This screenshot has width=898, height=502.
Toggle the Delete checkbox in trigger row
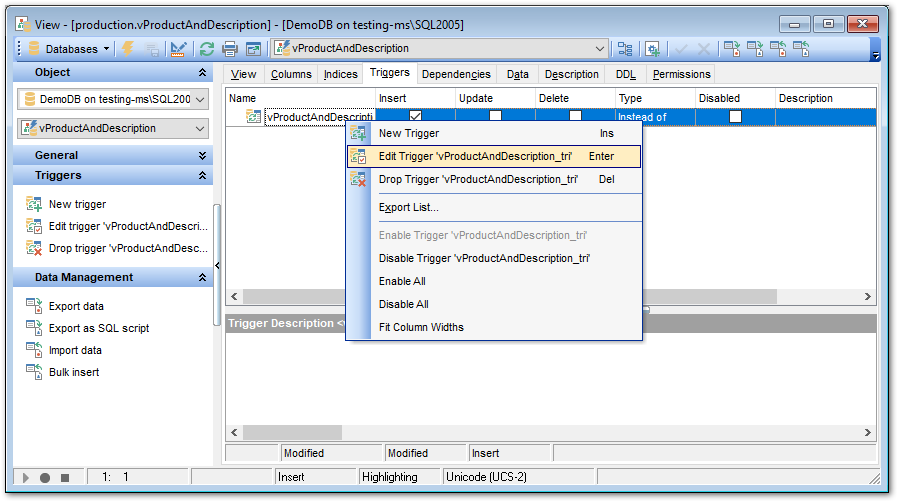click(x=576, y=116)
